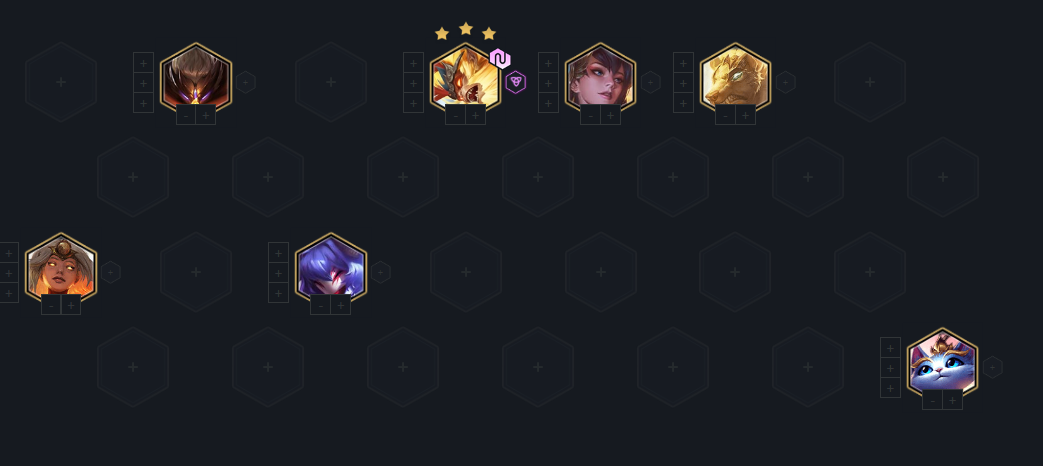Select the purple-haired champion portrait
Viewport: 1043px width, 466px height.
pos(331,269)
